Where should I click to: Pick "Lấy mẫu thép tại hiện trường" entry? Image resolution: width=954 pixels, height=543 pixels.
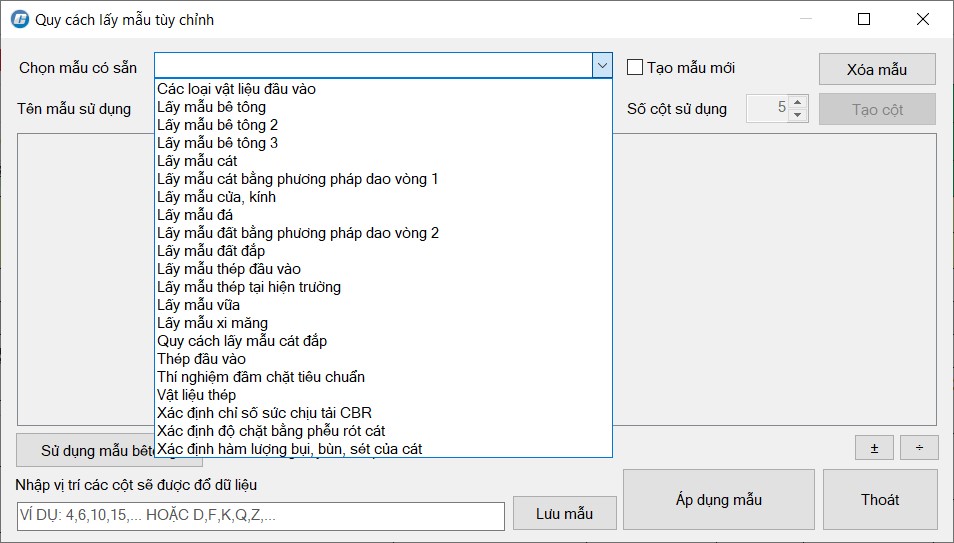click(x=249, y=287)
